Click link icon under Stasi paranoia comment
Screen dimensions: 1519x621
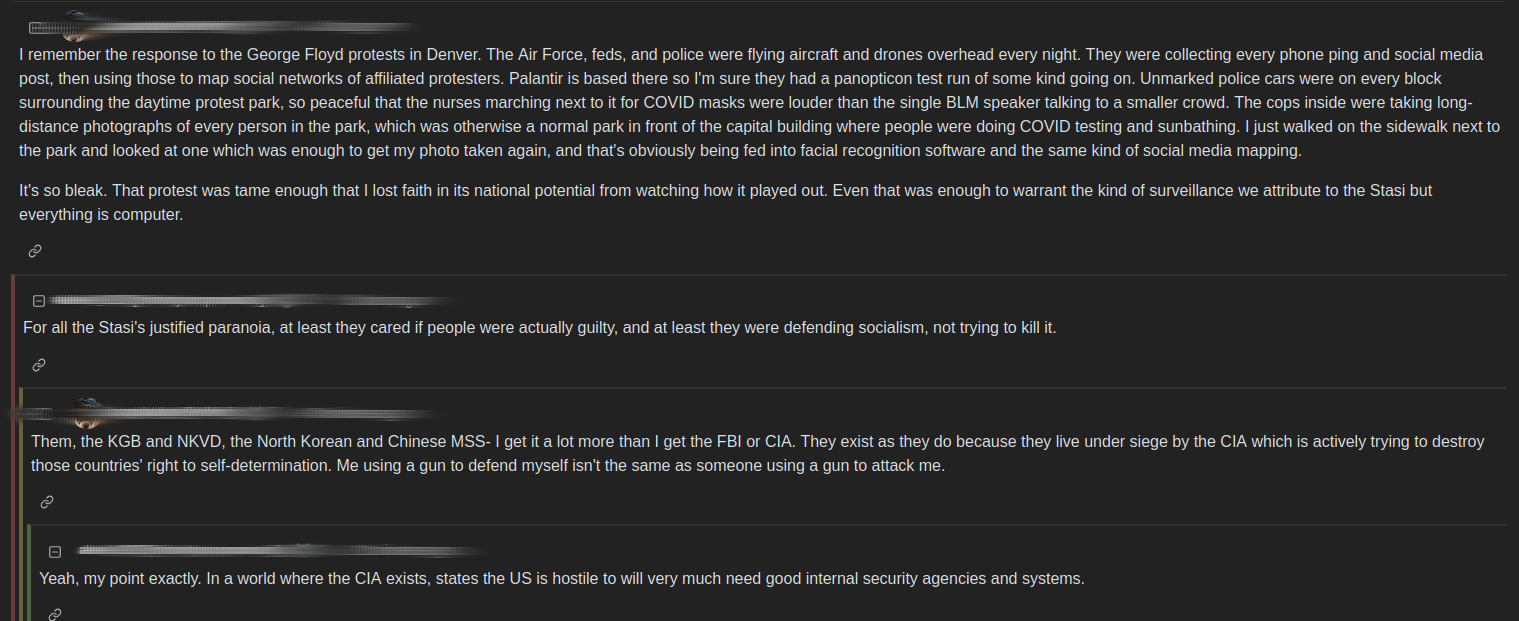(39, 365)
